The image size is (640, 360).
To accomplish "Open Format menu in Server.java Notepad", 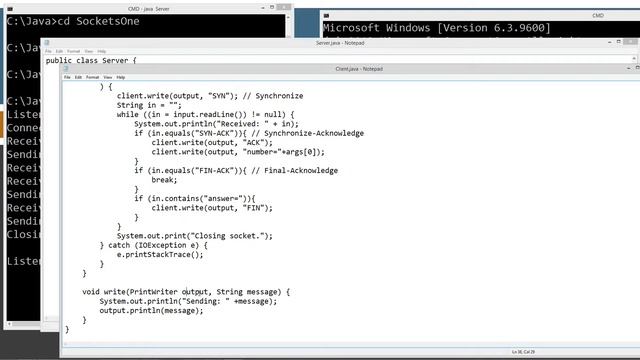I will (73, 51).
